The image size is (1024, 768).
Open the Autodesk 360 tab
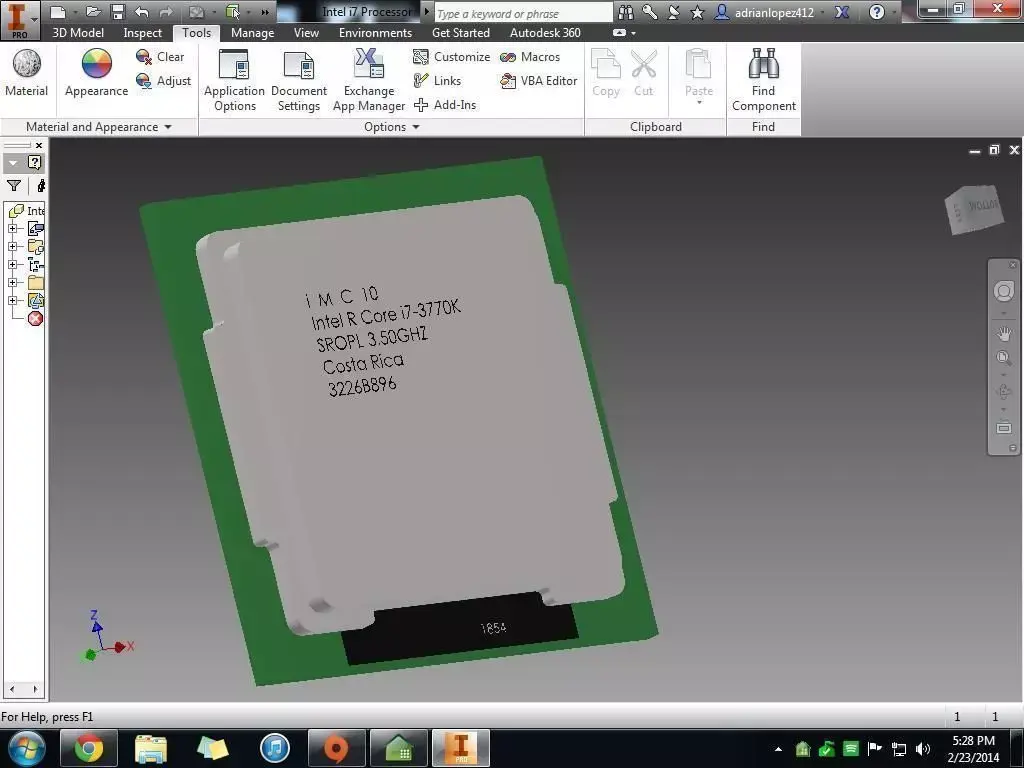545,33
